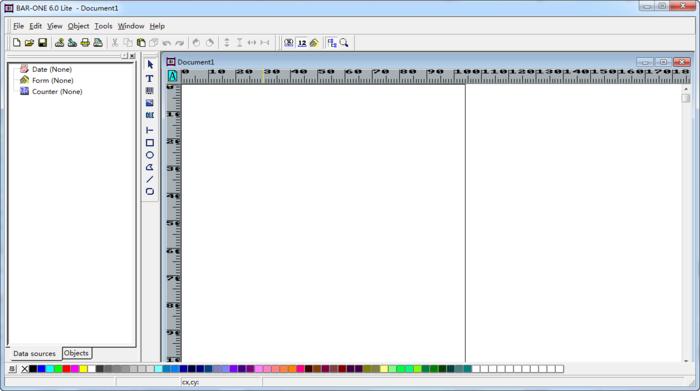Click the Redo arrow toolbar icon
Viewport: 700px width, 391px height.
point(179,43)
